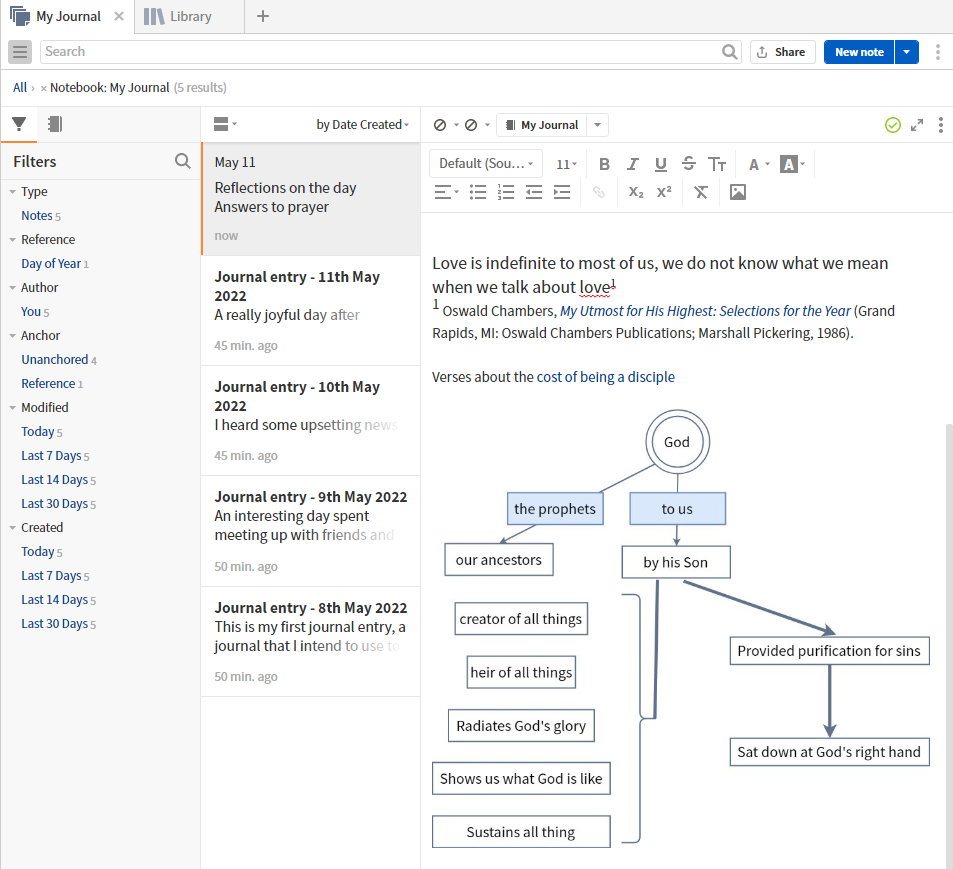Insert a bulleted list
The width and height of the screenshot is (953, 869).
(478, 193)
